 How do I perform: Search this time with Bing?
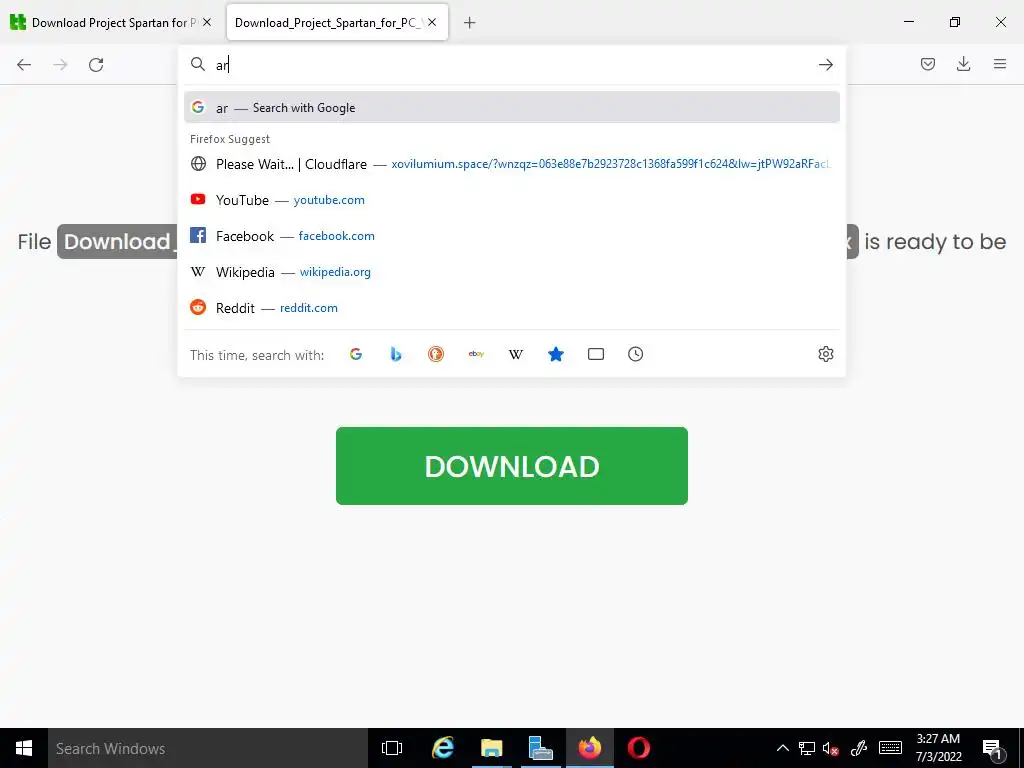point(396,354)
